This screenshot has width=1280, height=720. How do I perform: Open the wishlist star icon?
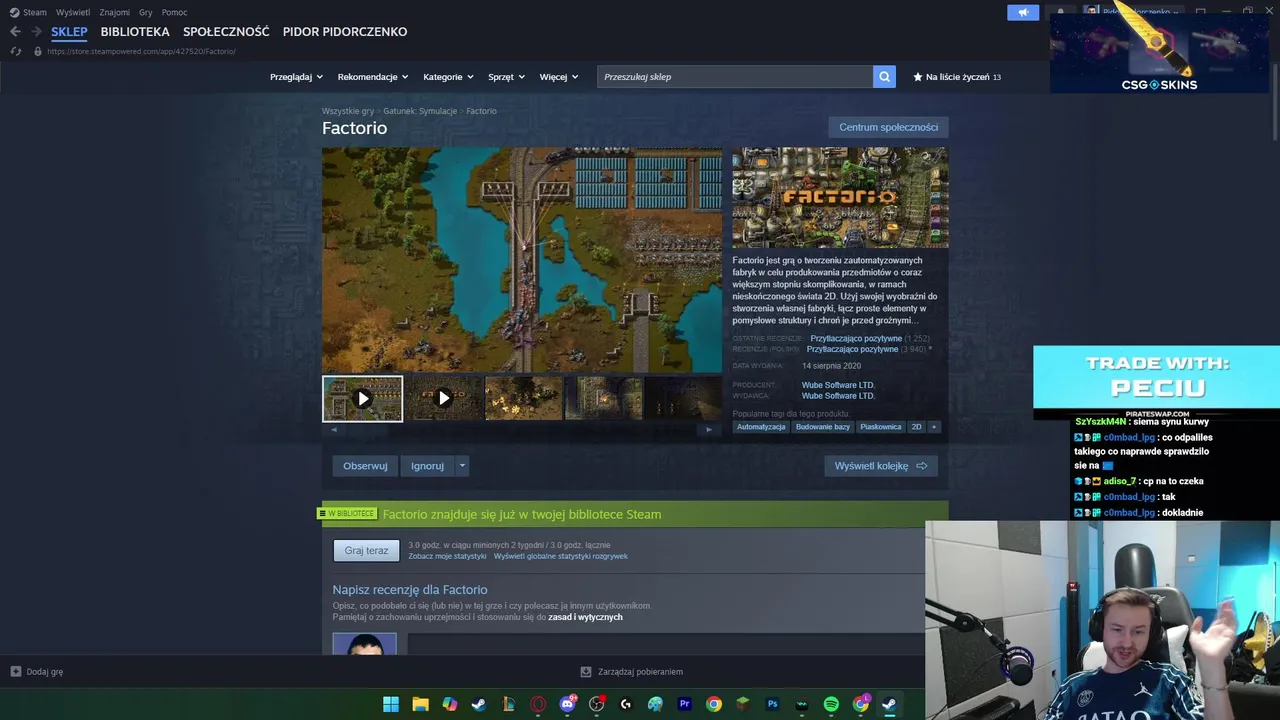(918, 77)
